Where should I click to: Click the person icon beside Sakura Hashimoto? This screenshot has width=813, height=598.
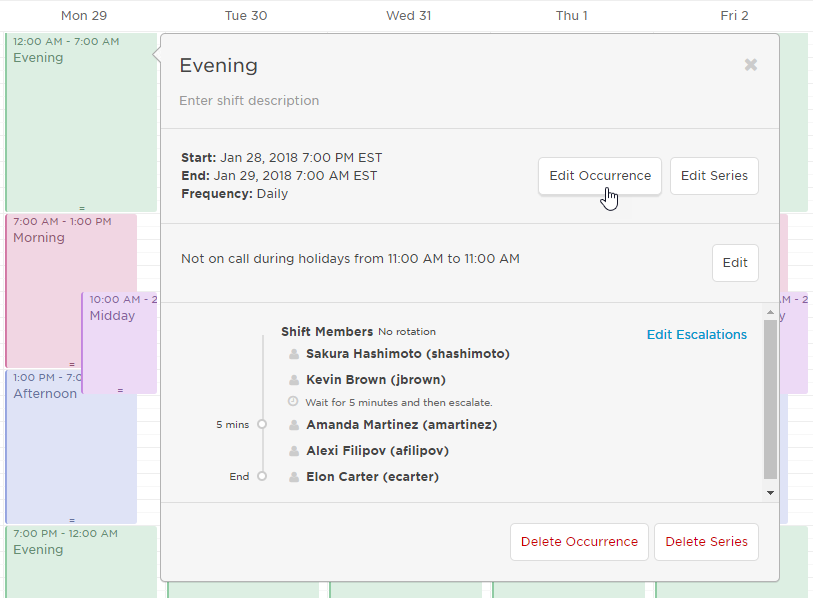[x=293, y=354]
